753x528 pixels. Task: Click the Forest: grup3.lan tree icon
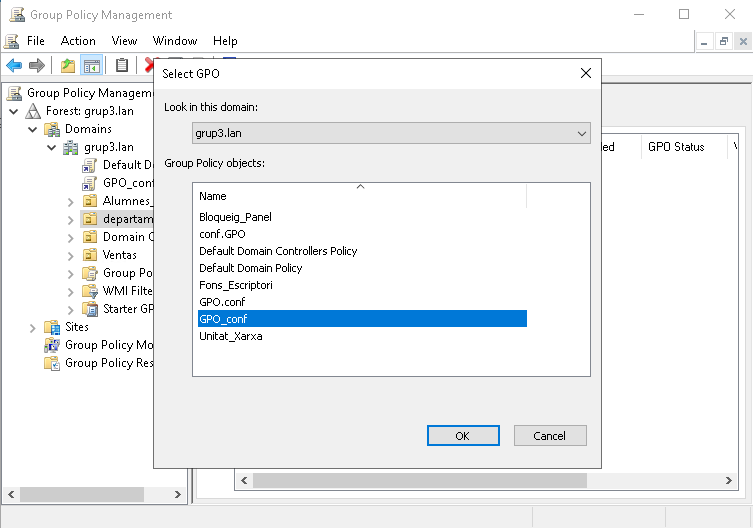[x=33, y=111]
